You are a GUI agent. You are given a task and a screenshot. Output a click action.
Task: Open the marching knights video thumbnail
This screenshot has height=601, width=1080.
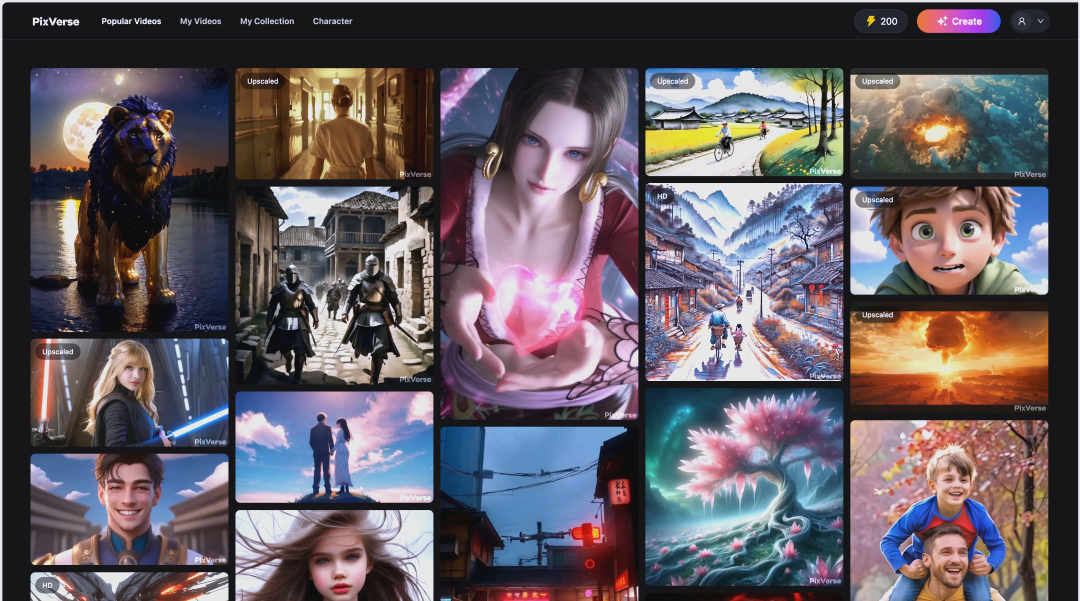click(334, 285)
